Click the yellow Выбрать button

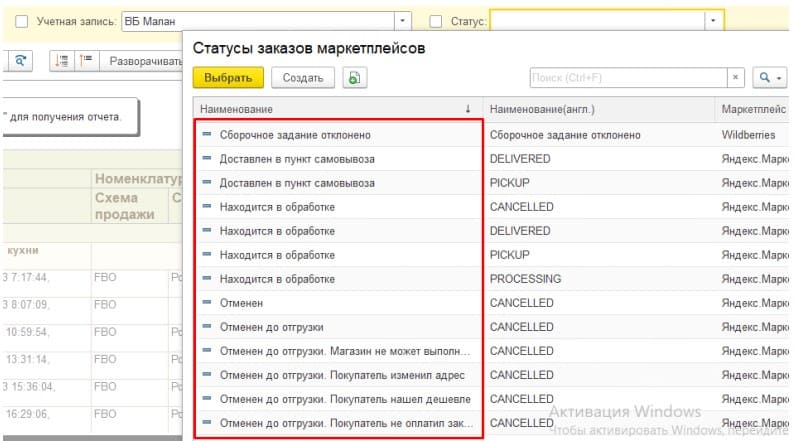point(228,78)
